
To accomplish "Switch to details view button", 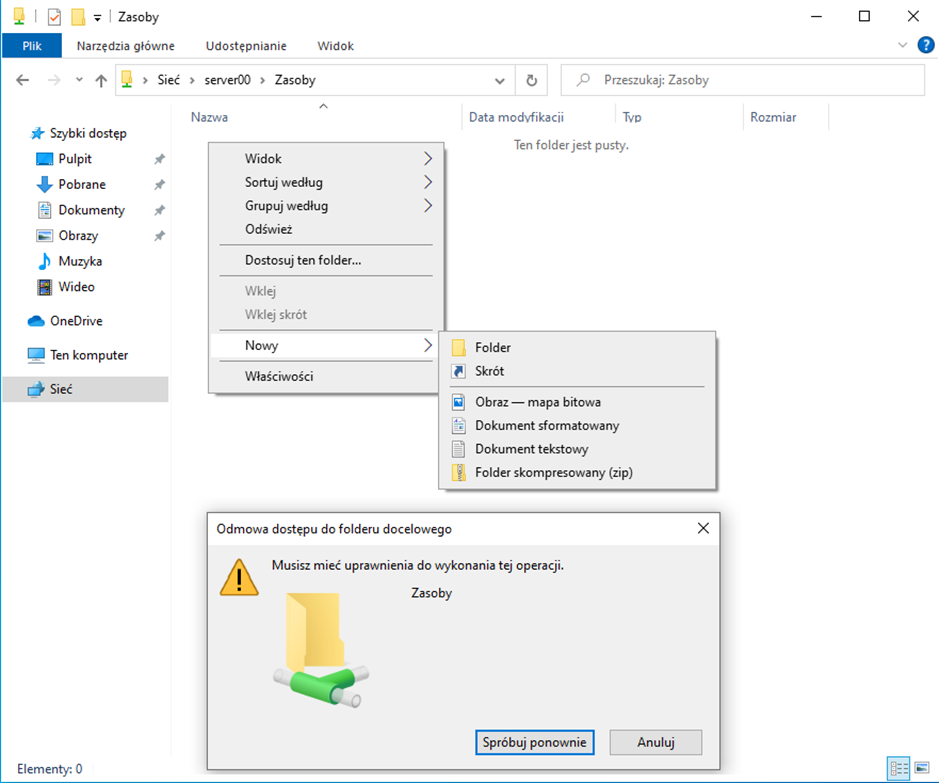I will click(x=898, y=768).
